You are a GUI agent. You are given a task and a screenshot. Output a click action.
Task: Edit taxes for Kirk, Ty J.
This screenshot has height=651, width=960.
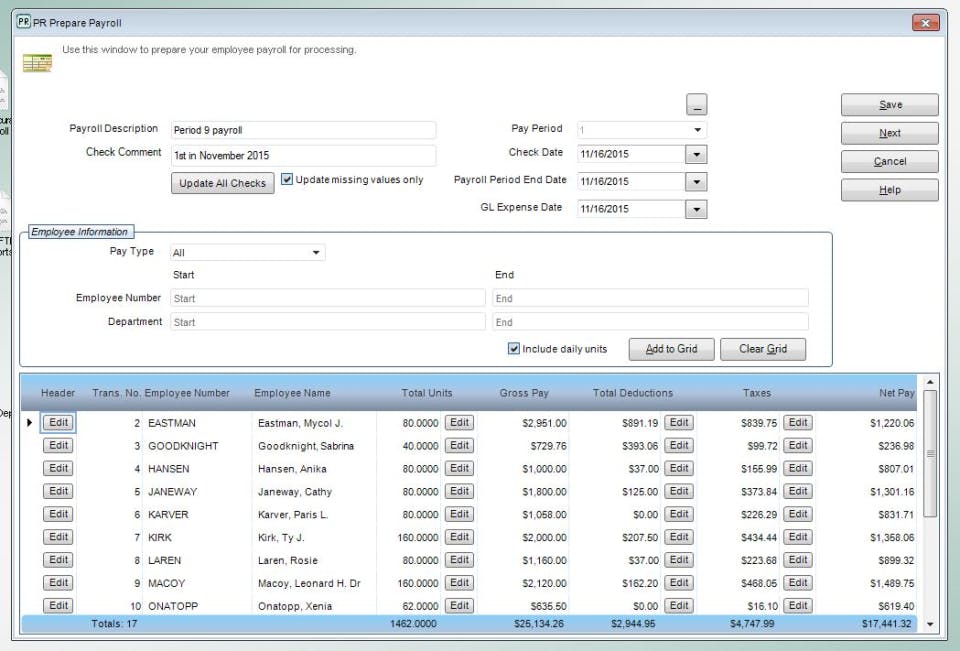pyautogui.click(x=798, y=537)
